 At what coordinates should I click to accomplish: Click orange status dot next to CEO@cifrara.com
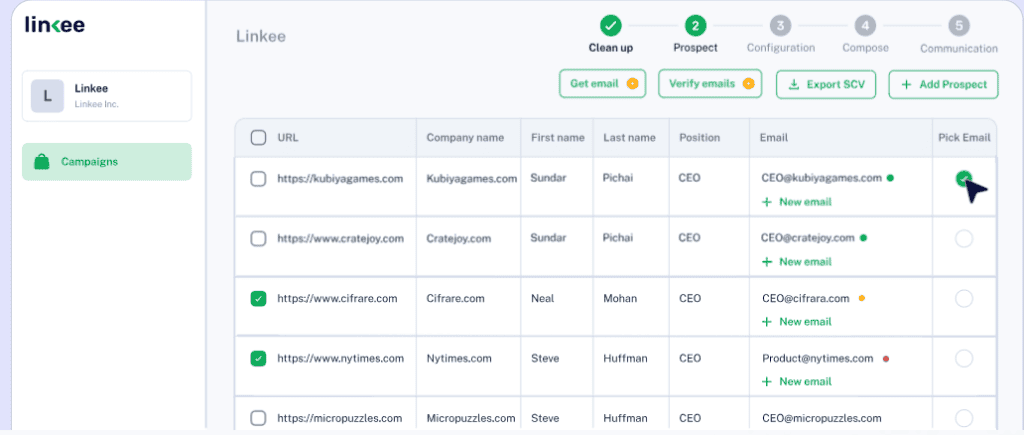point(861,298)
